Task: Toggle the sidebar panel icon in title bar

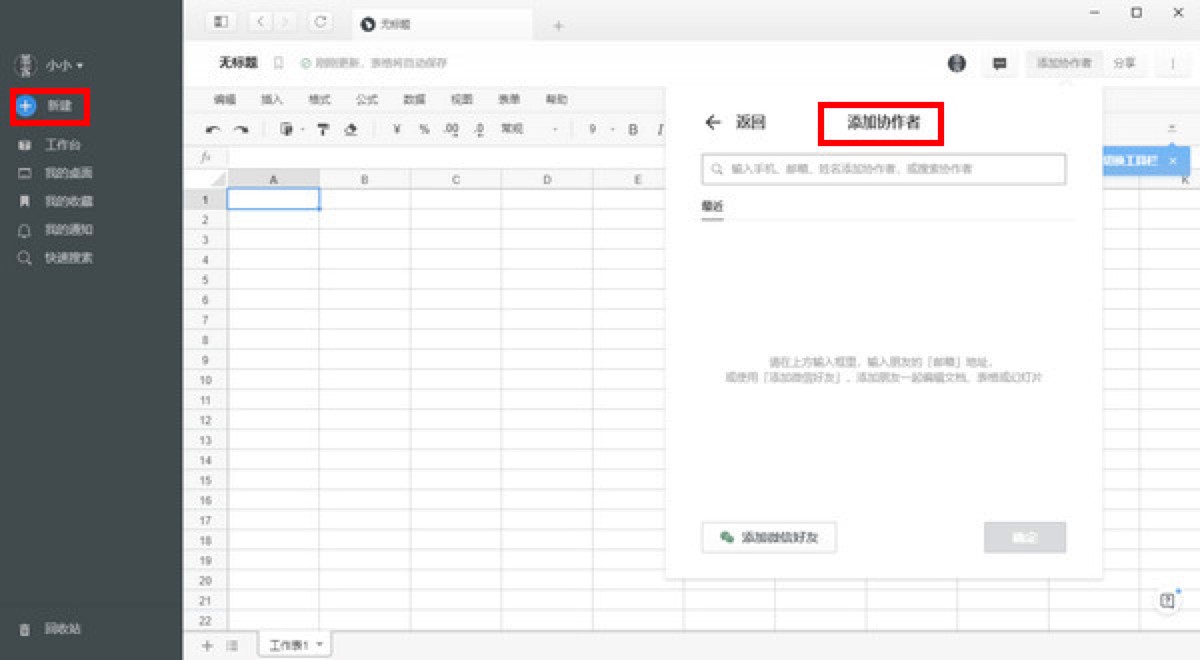Action: pyautogui.click(x=221, y=21)
